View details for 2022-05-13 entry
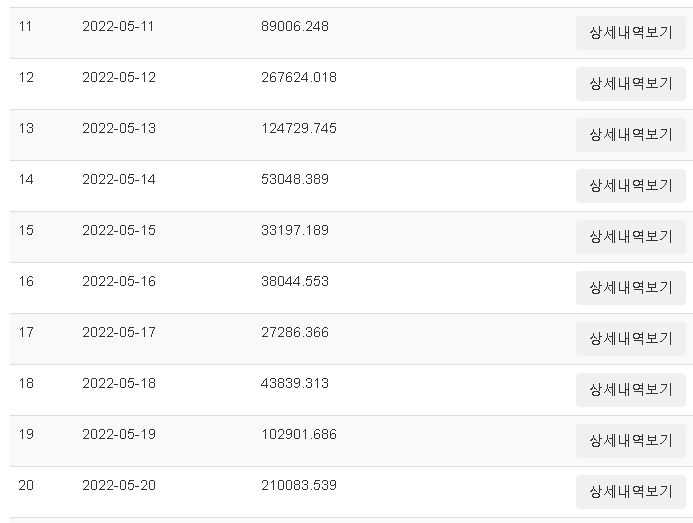Image resolution: width=693 pixels, height=523 pixels. pos(631,135)
